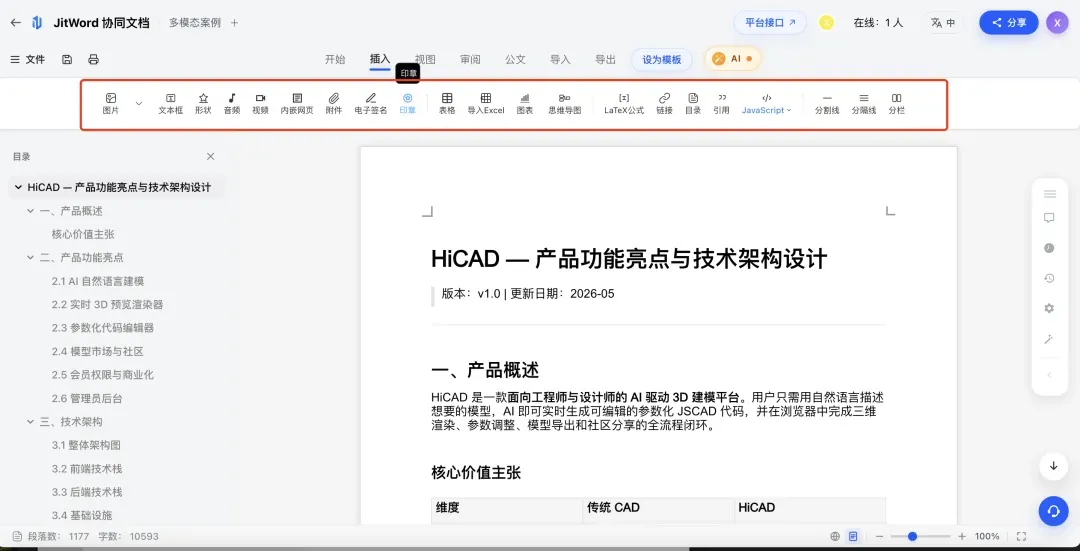
Task: Close the 目录 outline panel
Action: [211, 156]
